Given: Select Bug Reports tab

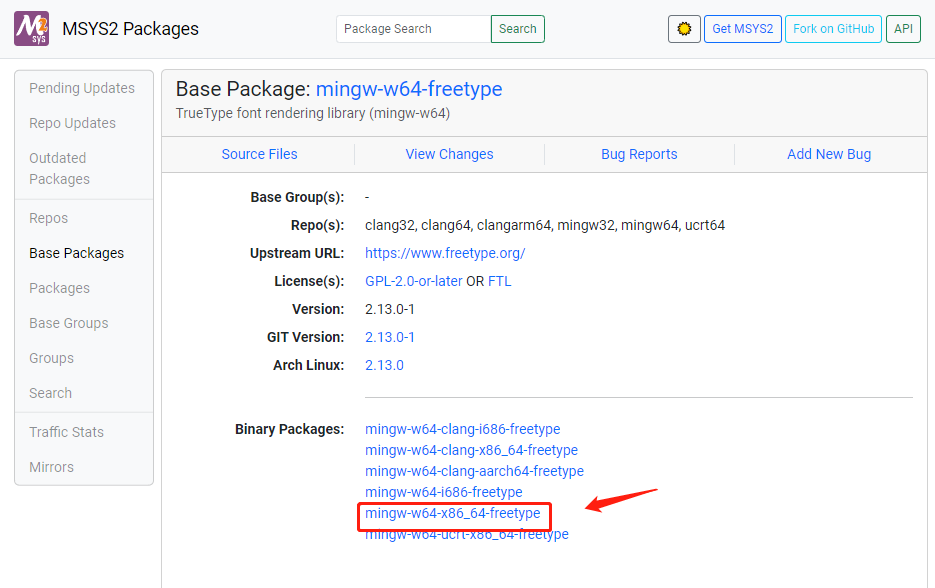Looking at the screenshot, I should coord(639,154).
